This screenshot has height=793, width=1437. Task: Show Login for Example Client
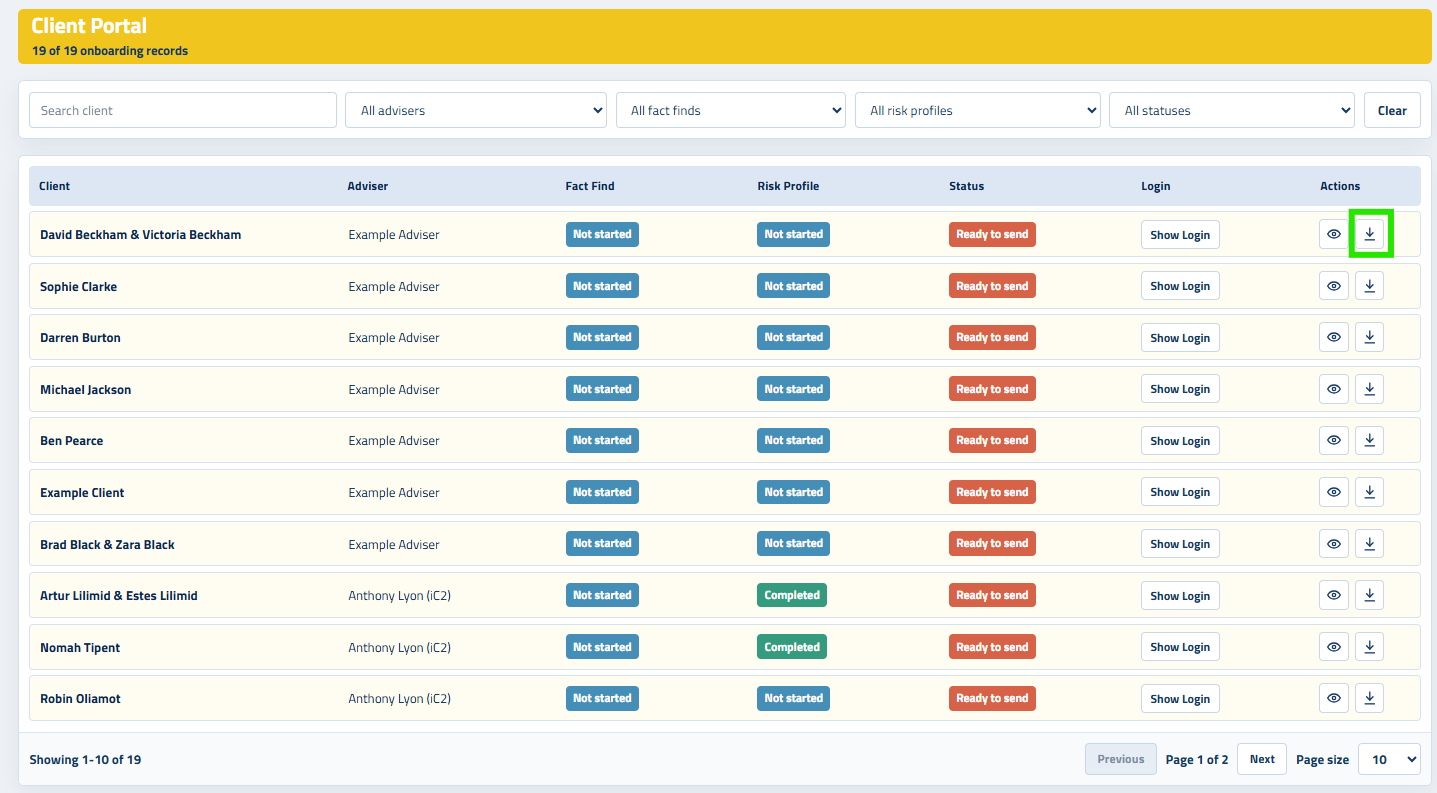point(1180,492)
